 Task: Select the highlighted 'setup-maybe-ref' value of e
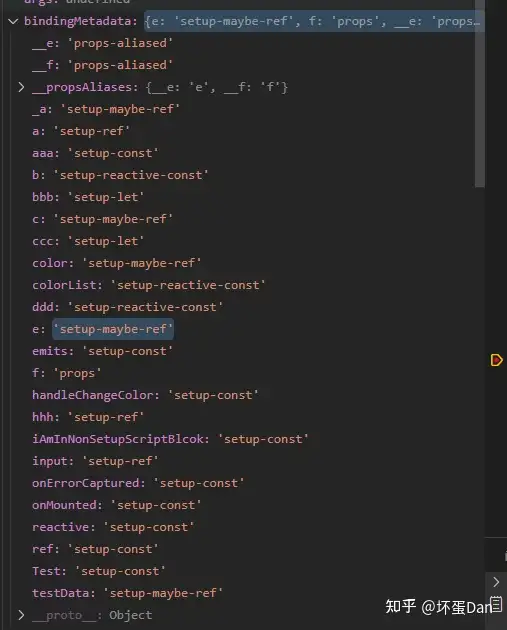pos(113,329)
